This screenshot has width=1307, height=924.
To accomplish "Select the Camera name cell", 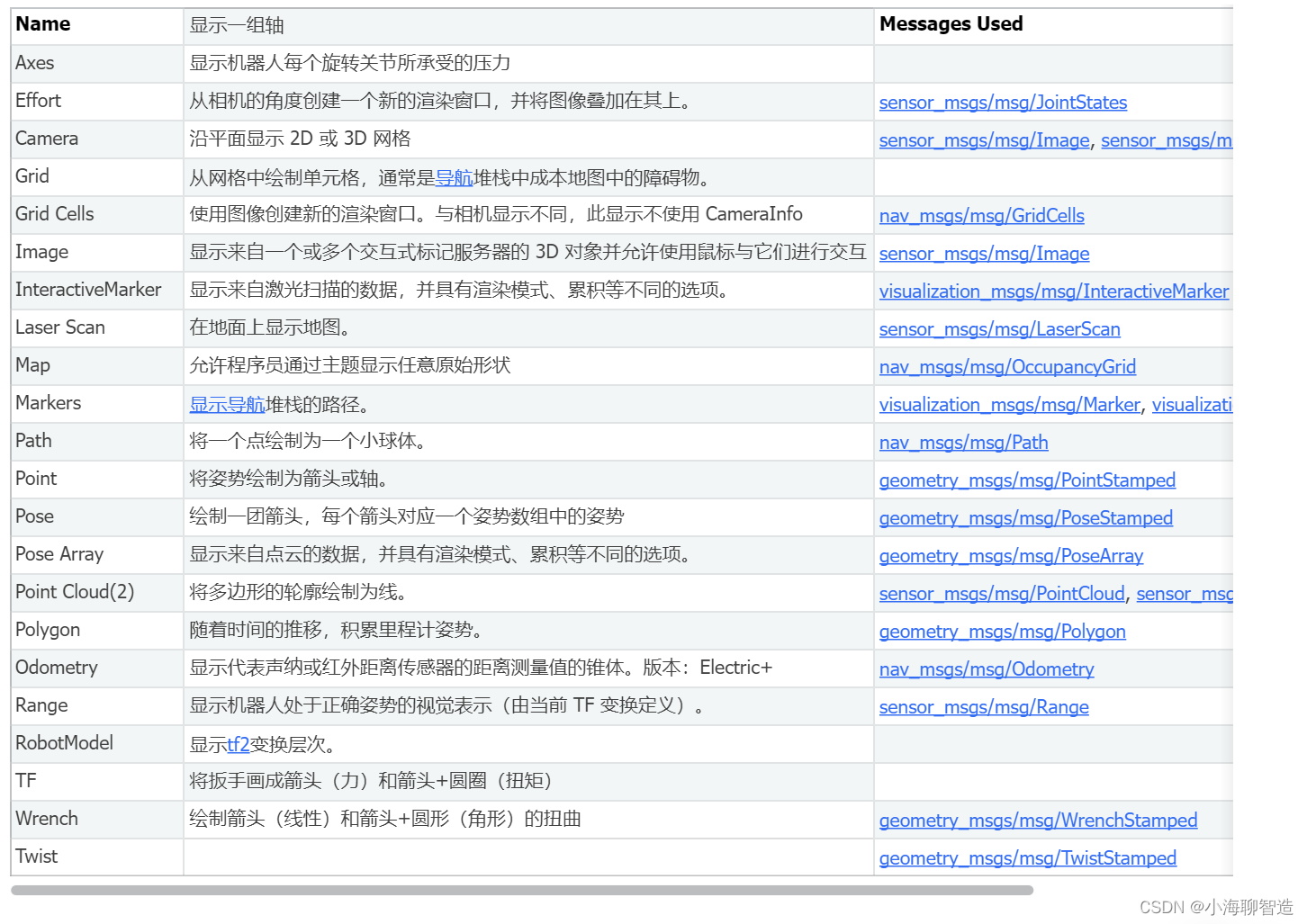I will (97, 139).
